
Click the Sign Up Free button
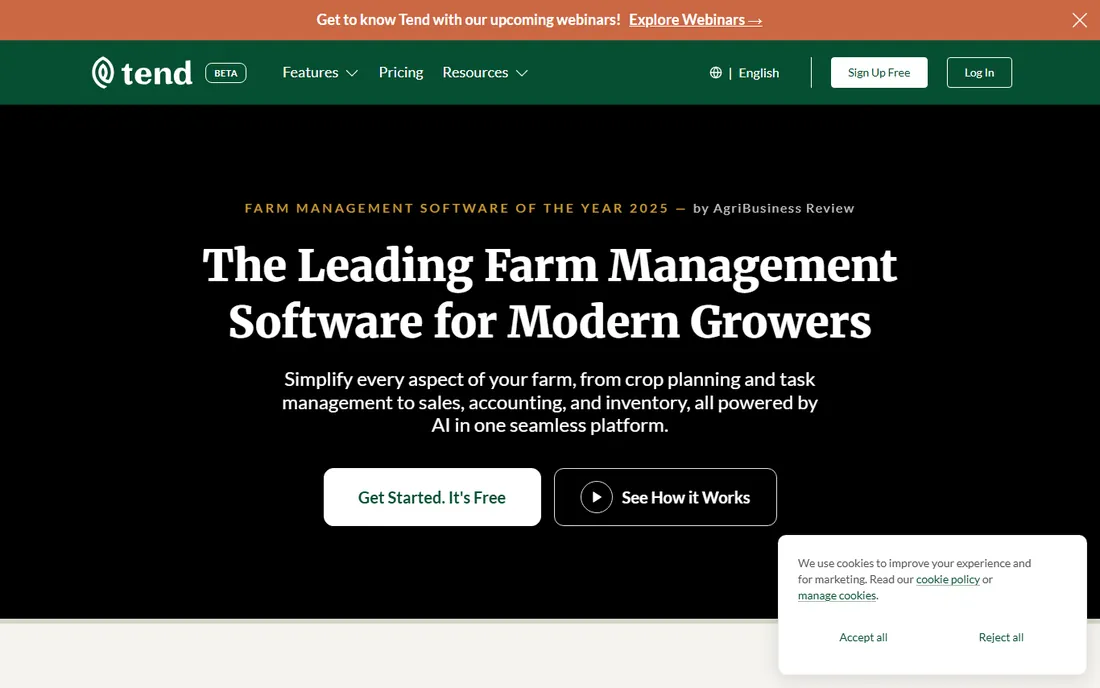pyautogui.click(x=879, y=72)
